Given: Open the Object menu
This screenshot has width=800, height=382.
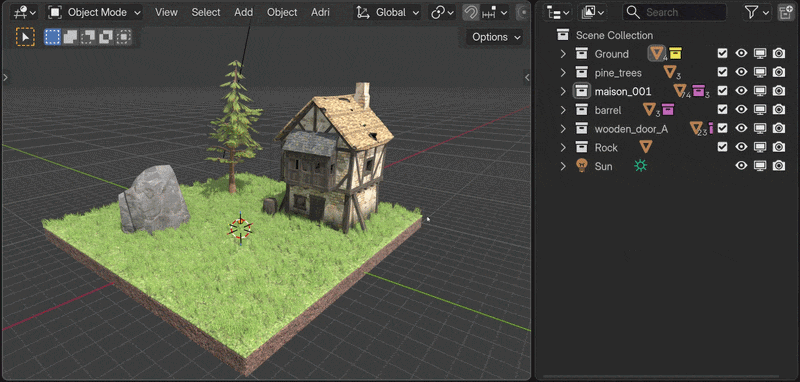Looking at the screenshot, I should [282, 12].
